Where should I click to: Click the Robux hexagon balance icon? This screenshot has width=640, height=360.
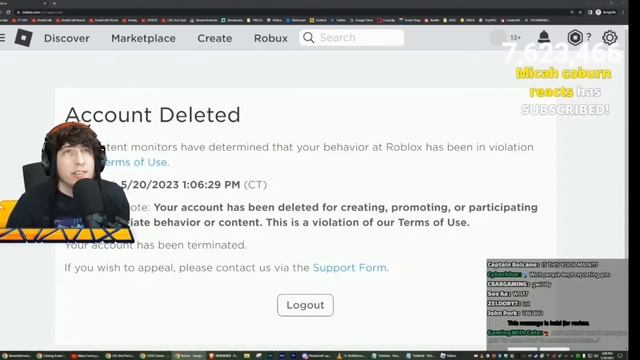point(575,38)
